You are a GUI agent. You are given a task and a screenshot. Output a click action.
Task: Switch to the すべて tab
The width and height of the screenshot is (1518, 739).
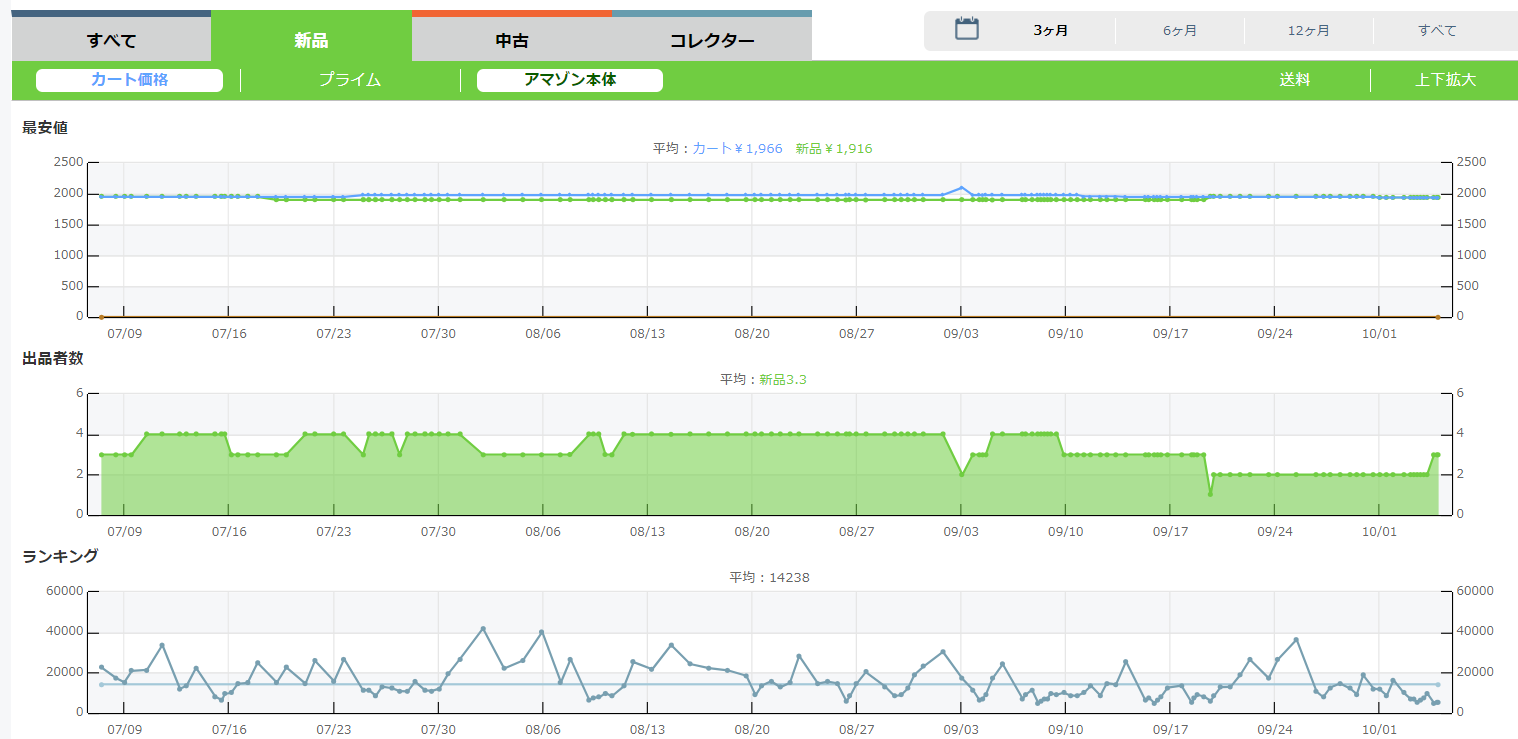click(x=111, y=41)
